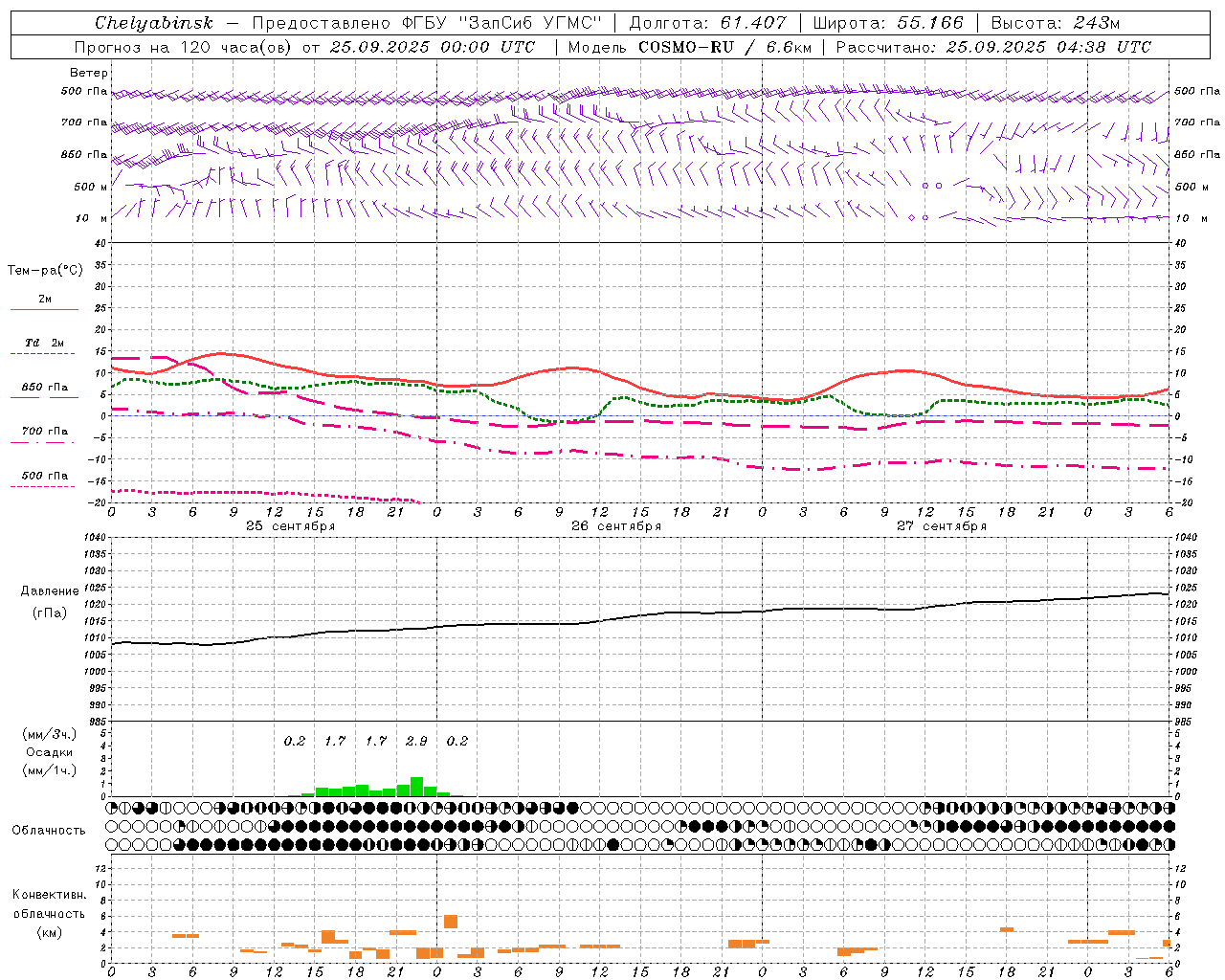The image size is (1225, 980).
Task: Select the 'Предоставлено ФГБУ "ЗапСиб УГМС"' text
Action: (x=427, y=23)
